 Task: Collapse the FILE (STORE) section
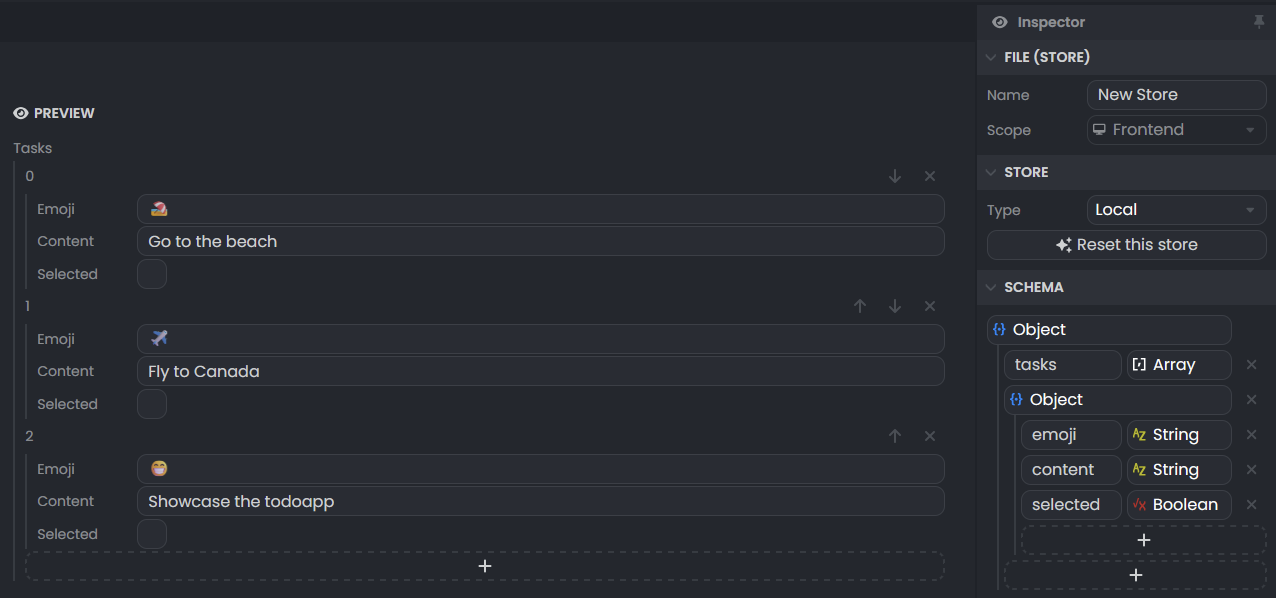(x=991, y=57)
